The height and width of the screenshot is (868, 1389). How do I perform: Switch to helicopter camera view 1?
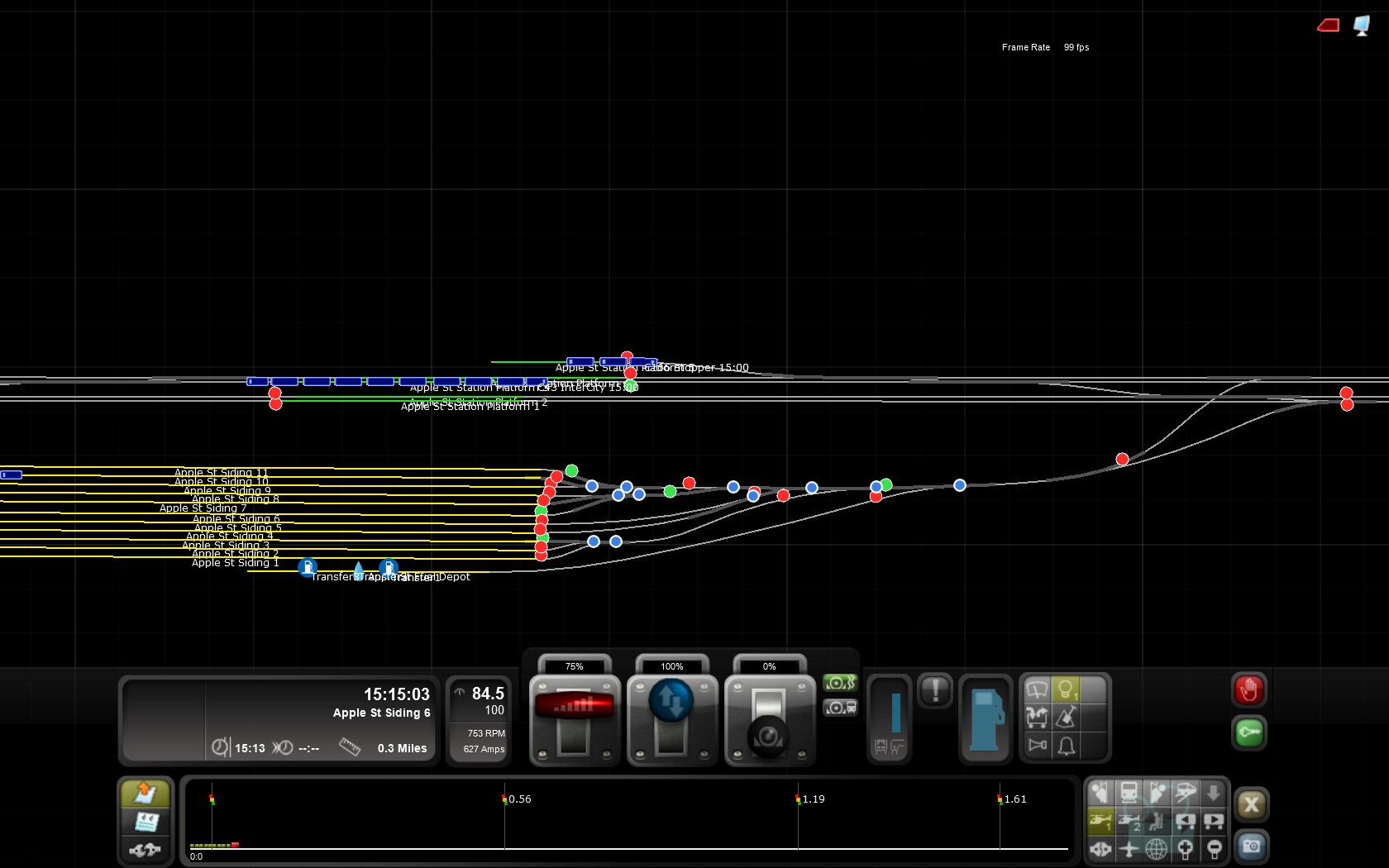(1100, 821)
